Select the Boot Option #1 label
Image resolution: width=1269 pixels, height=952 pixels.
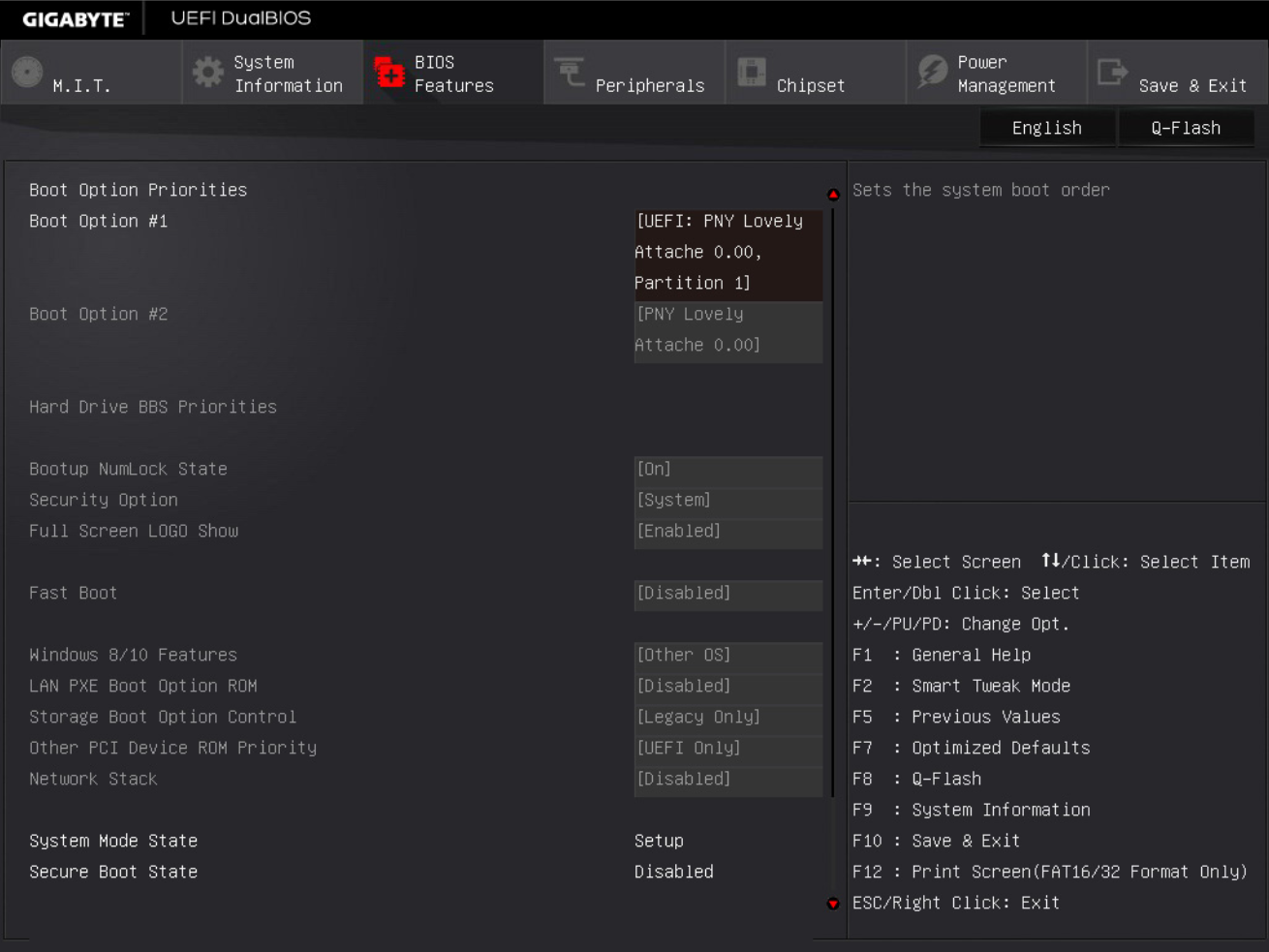tap(99, 221)
